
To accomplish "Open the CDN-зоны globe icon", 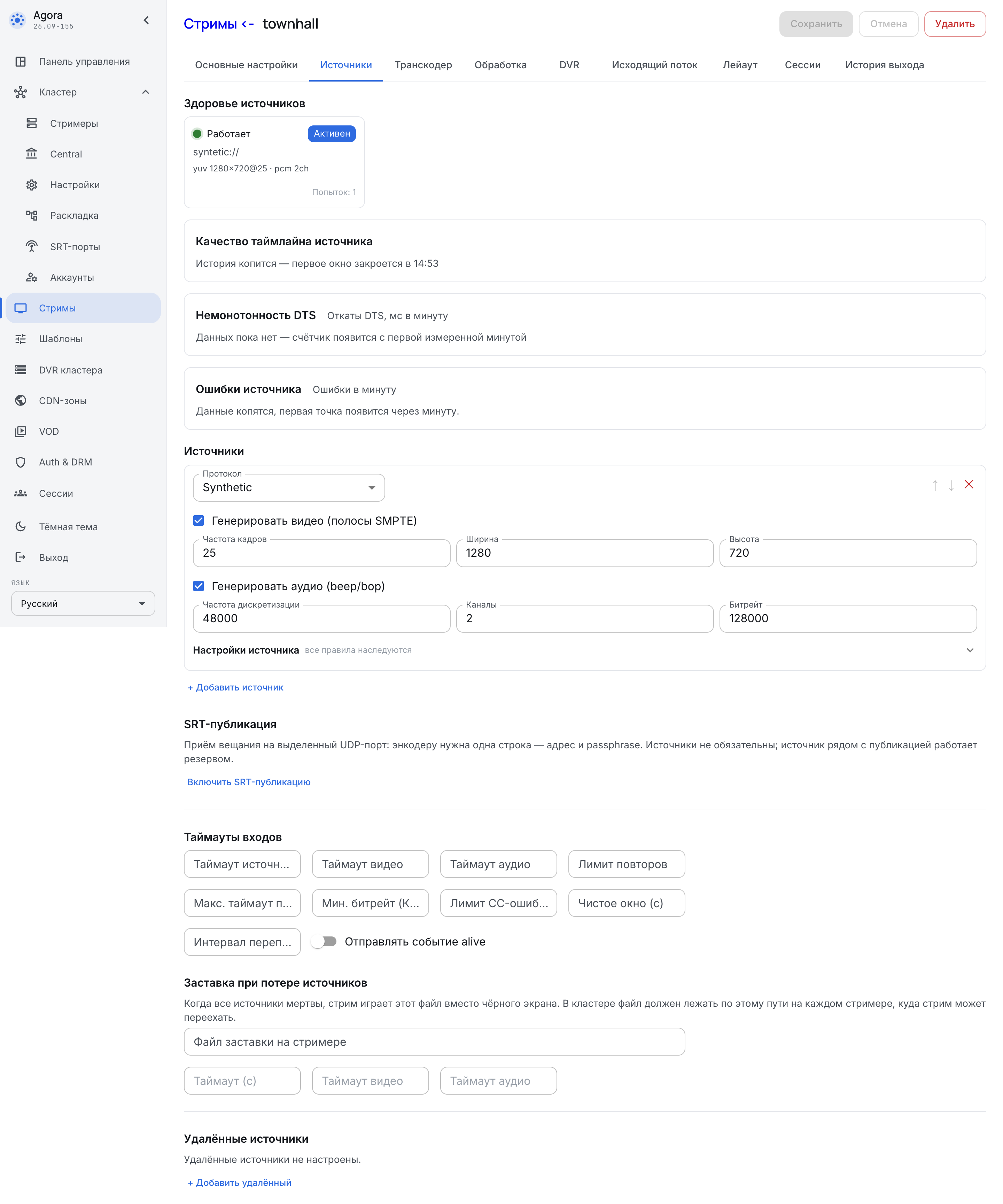I will 21,401.
